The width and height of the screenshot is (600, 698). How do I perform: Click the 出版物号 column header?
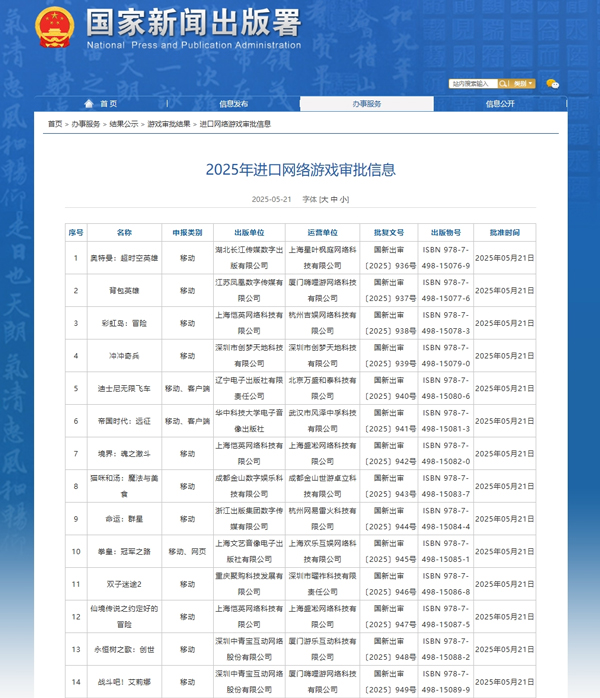click(x=446, y=232)
